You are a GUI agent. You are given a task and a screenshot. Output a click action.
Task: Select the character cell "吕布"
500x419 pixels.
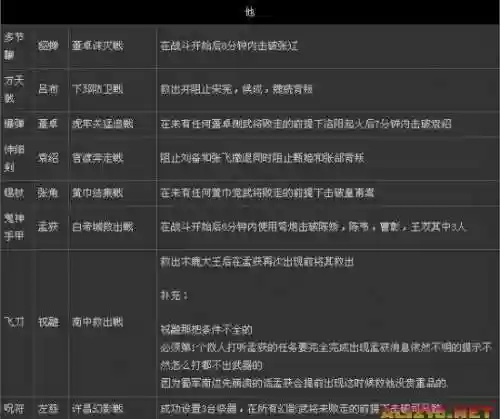[x=48, y=89]
